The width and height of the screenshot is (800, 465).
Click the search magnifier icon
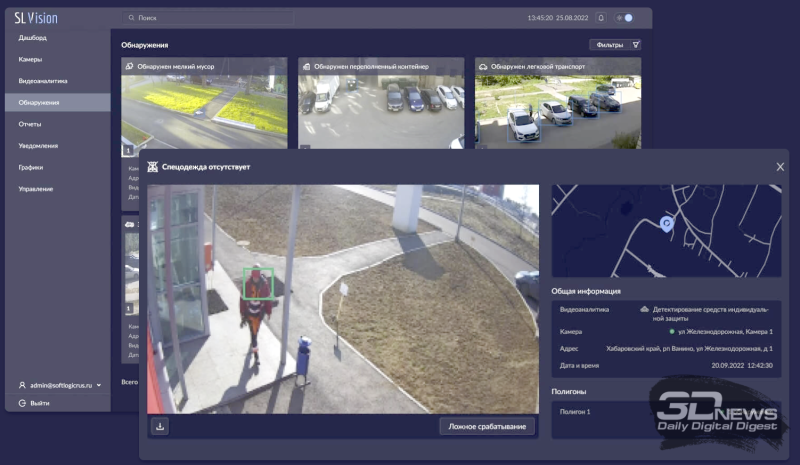(x=131, y=18)
